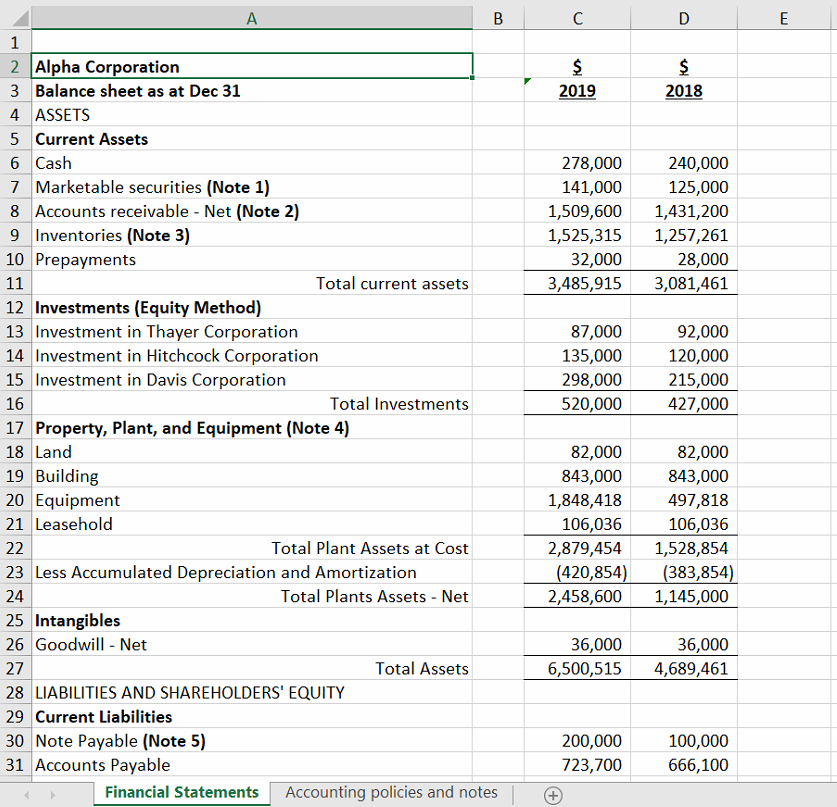The image size is (837, 807).
Task: Select column E by clicking its header
Action: [785, 17]
